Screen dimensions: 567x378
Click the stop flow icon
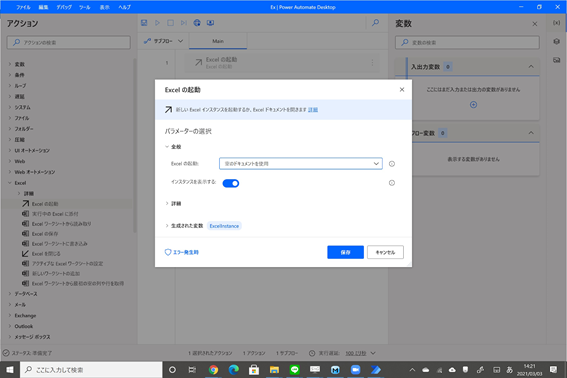click(170, 23)
